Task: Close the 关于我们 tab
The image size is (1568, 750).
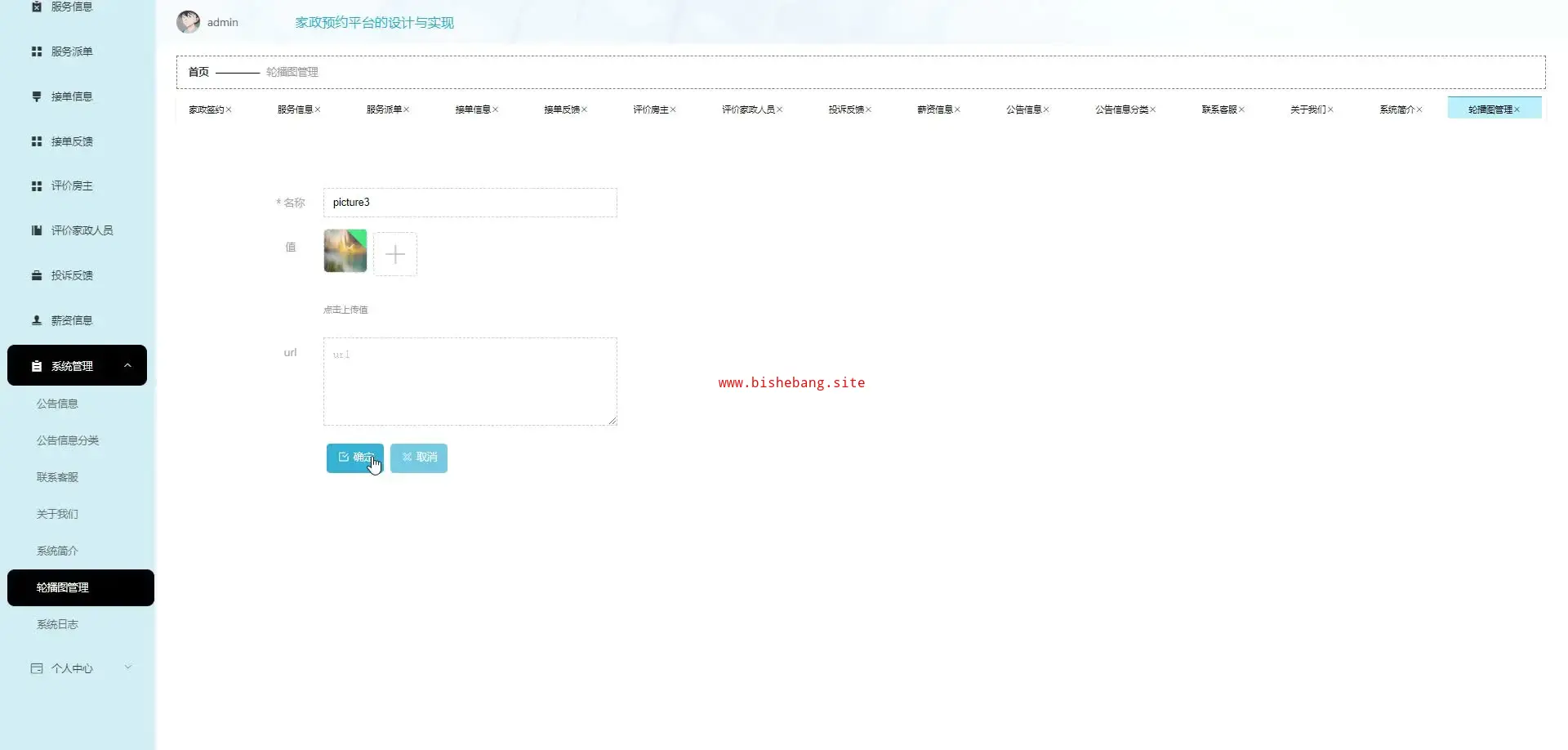Action: 1331,109
